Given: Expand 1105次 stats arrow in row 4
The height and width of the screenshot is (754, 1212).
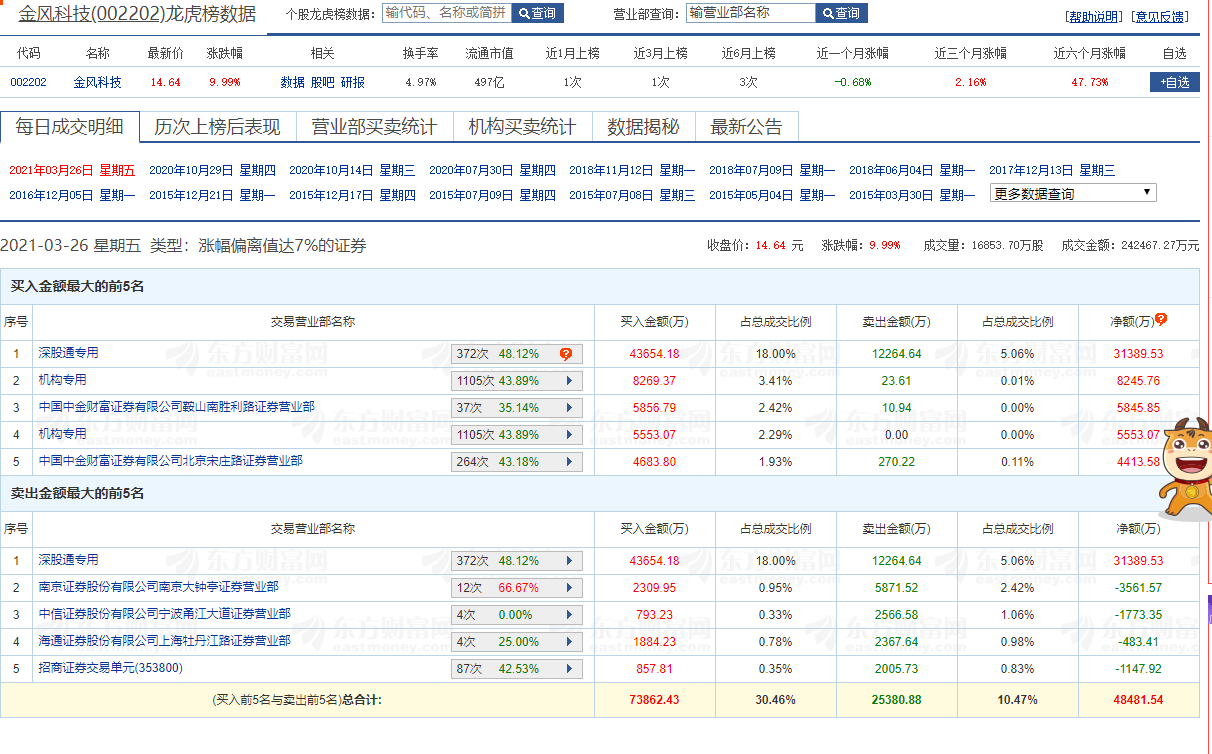Looking at the screenshot, I should click(570, 435).
